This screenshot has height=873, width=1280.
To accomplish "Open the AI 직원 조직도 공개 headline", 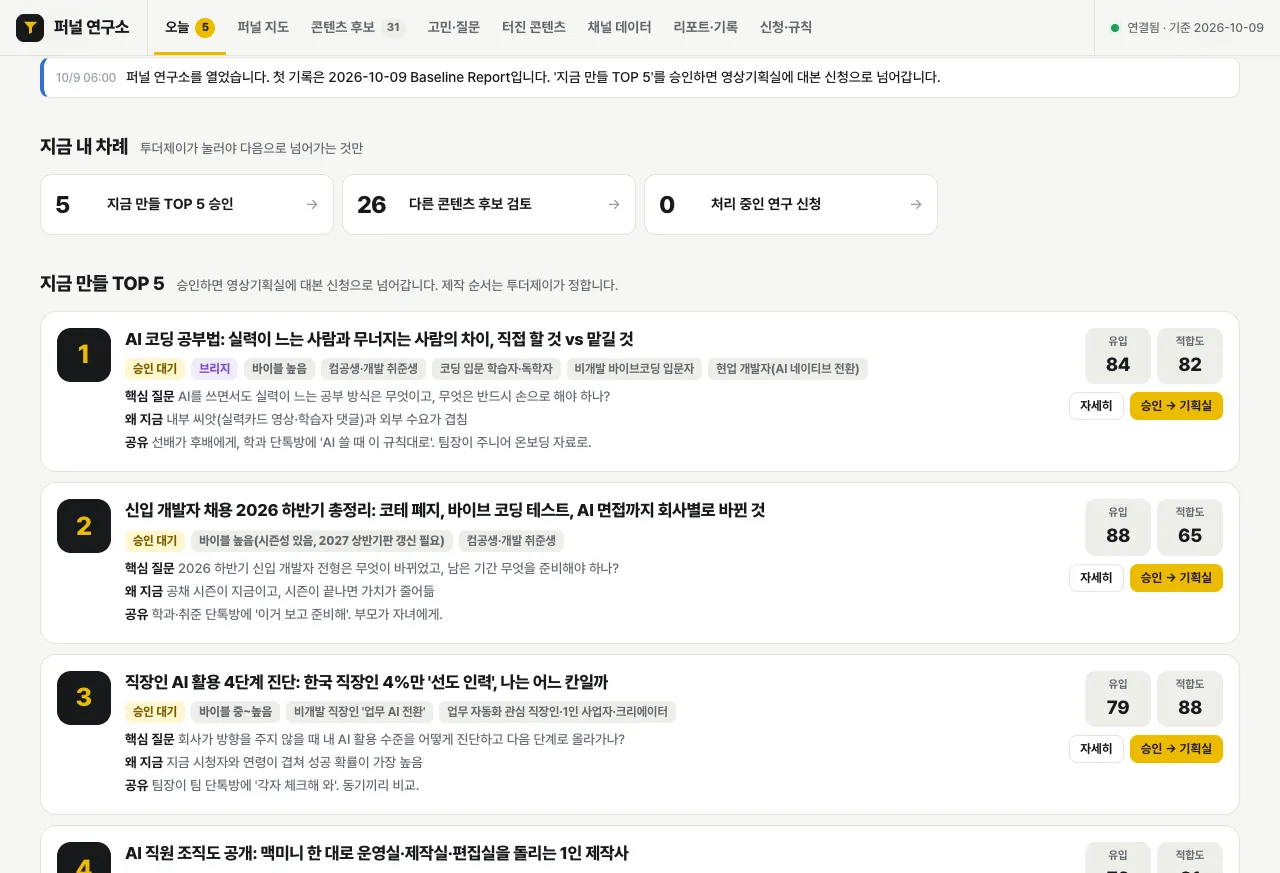I will click(x=377, y=853).
